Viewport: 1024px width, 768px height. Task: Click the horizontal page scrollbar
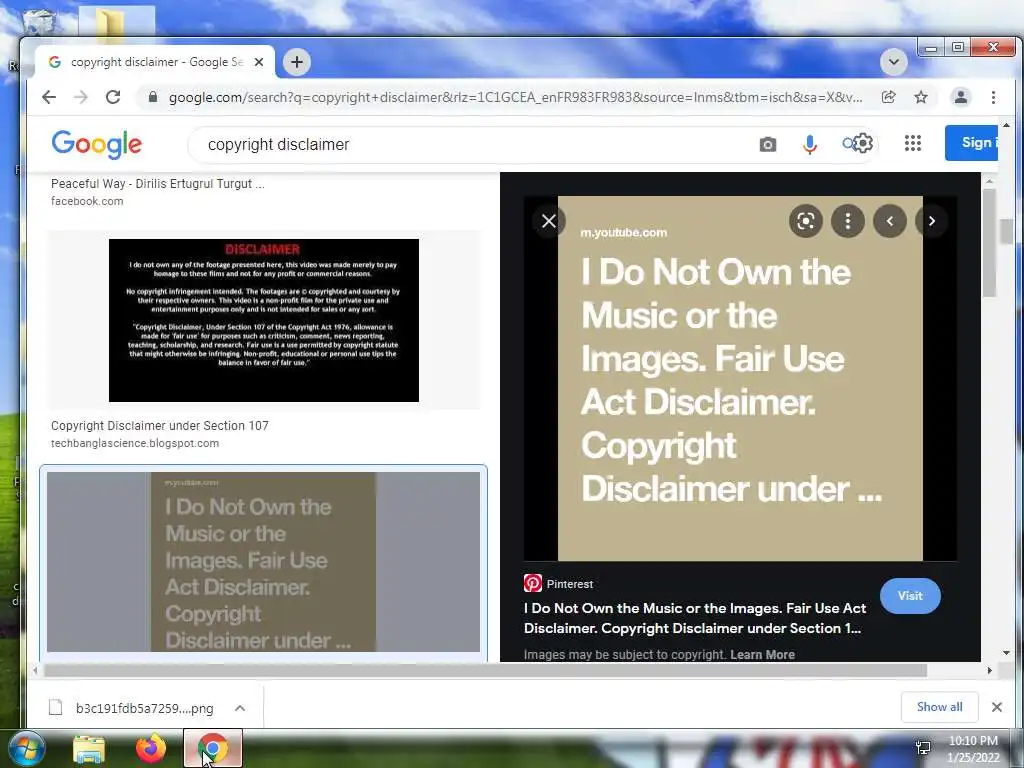coord(485,671)
